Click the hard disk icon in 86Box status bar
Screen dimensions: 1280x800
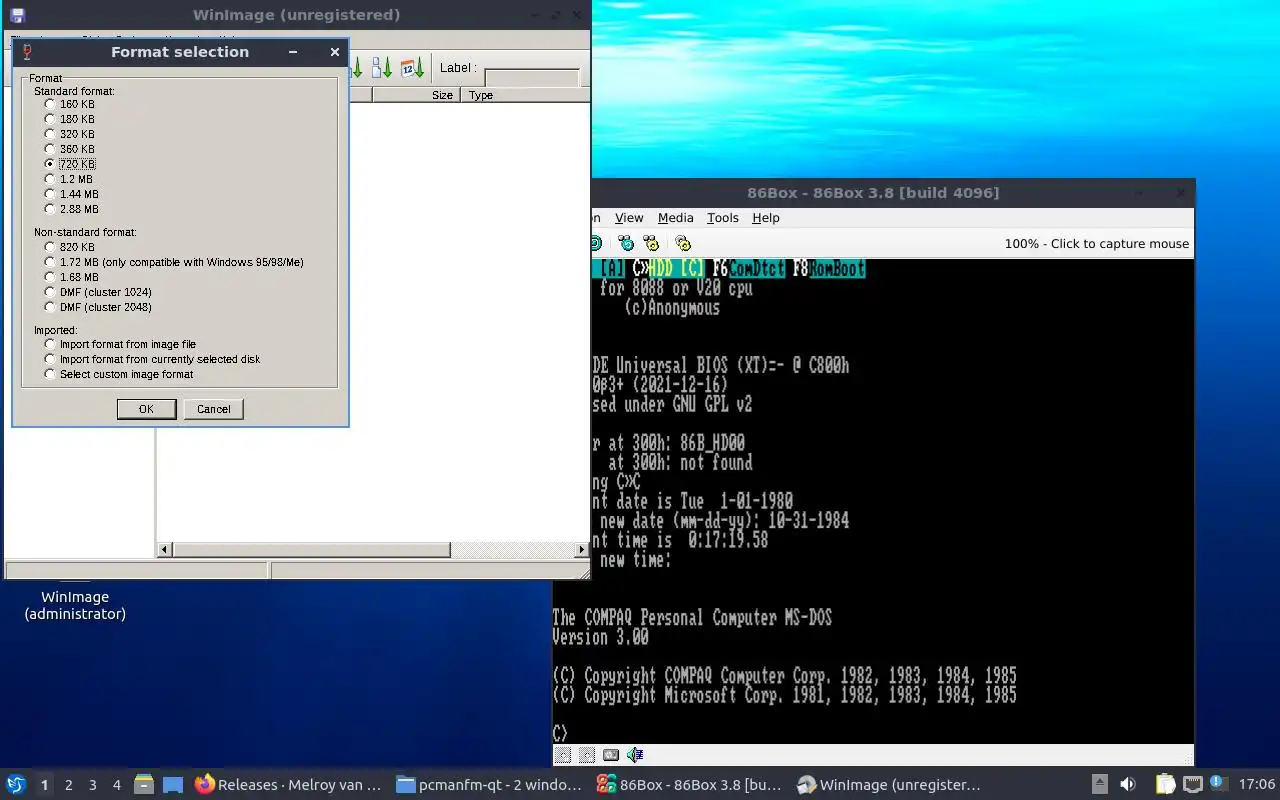pyautogui.click(x=611, y=755)
